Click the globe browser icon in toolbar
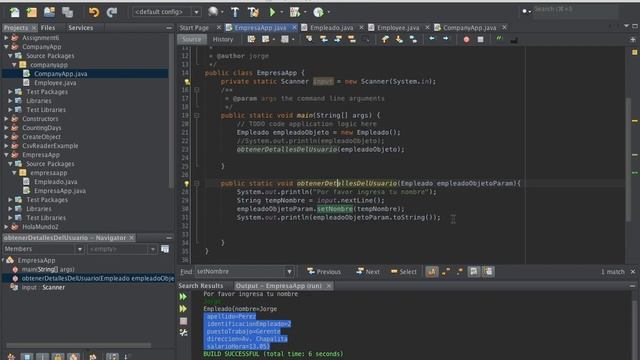 tap(213, 12)
